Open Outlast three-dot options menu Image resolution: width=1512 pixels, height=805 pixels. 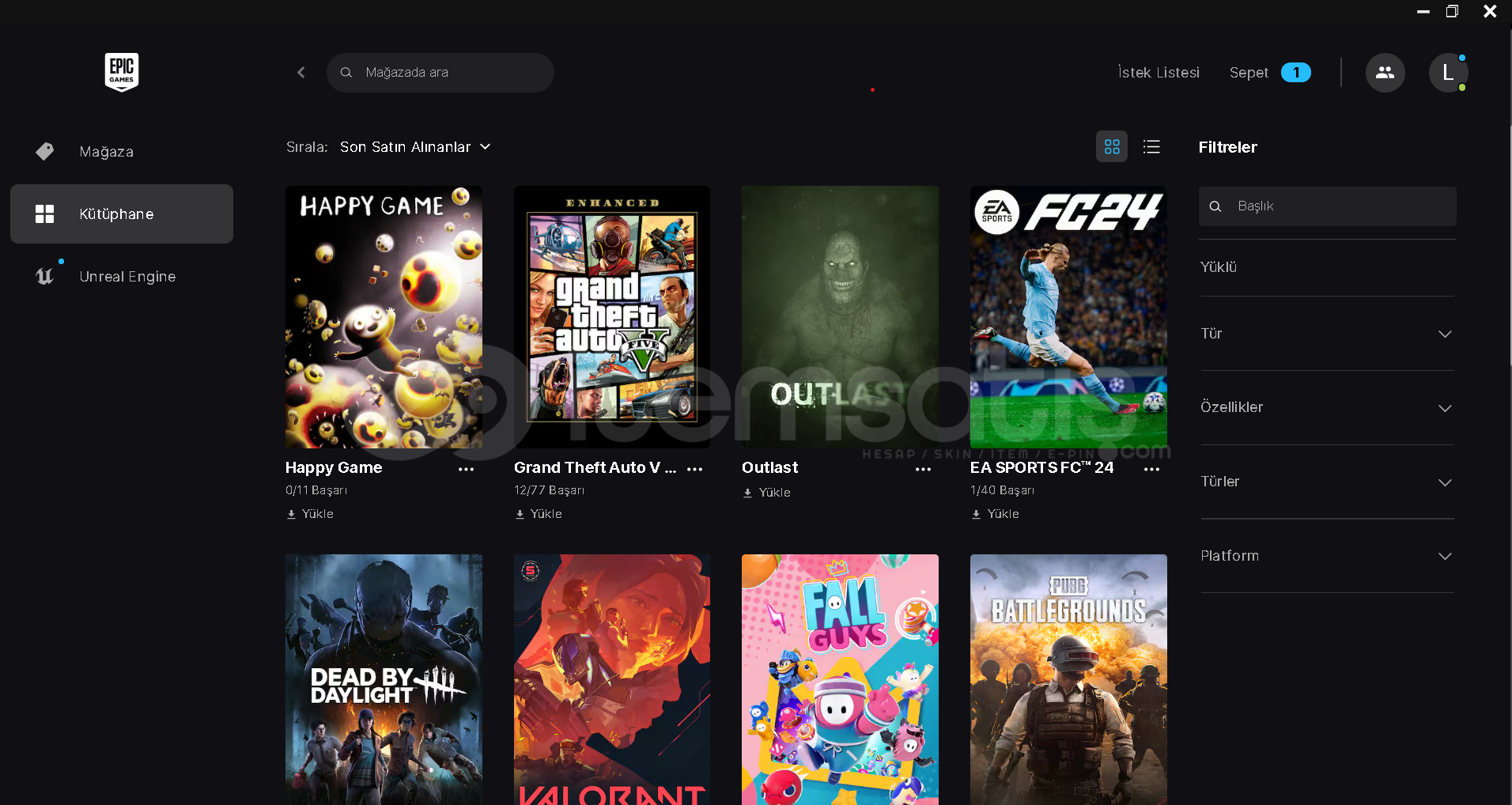(x=923, y=469)
